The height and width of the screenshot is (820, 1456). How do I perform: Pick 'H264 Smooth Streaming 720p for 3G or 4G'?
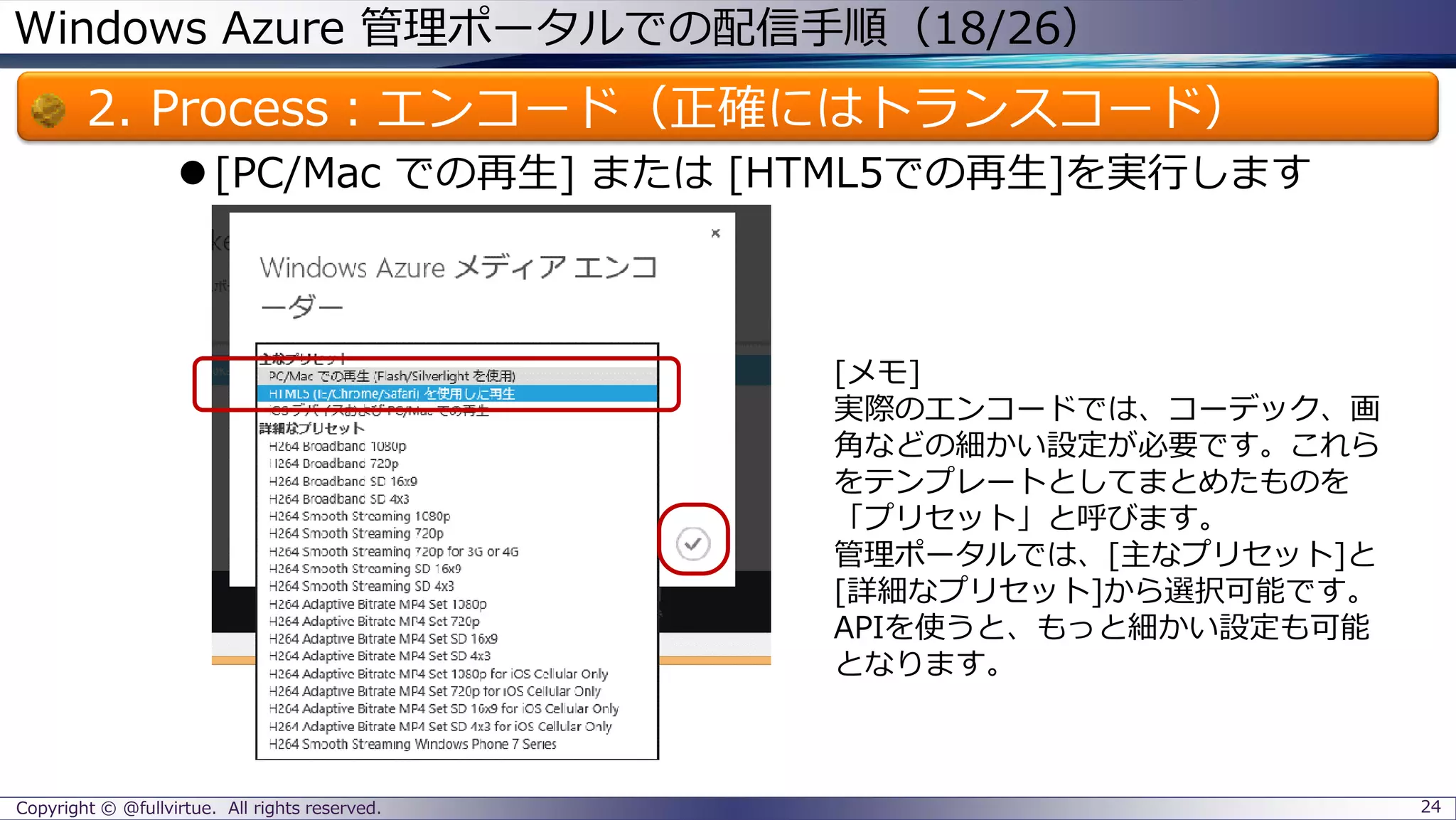coord(457,551)
